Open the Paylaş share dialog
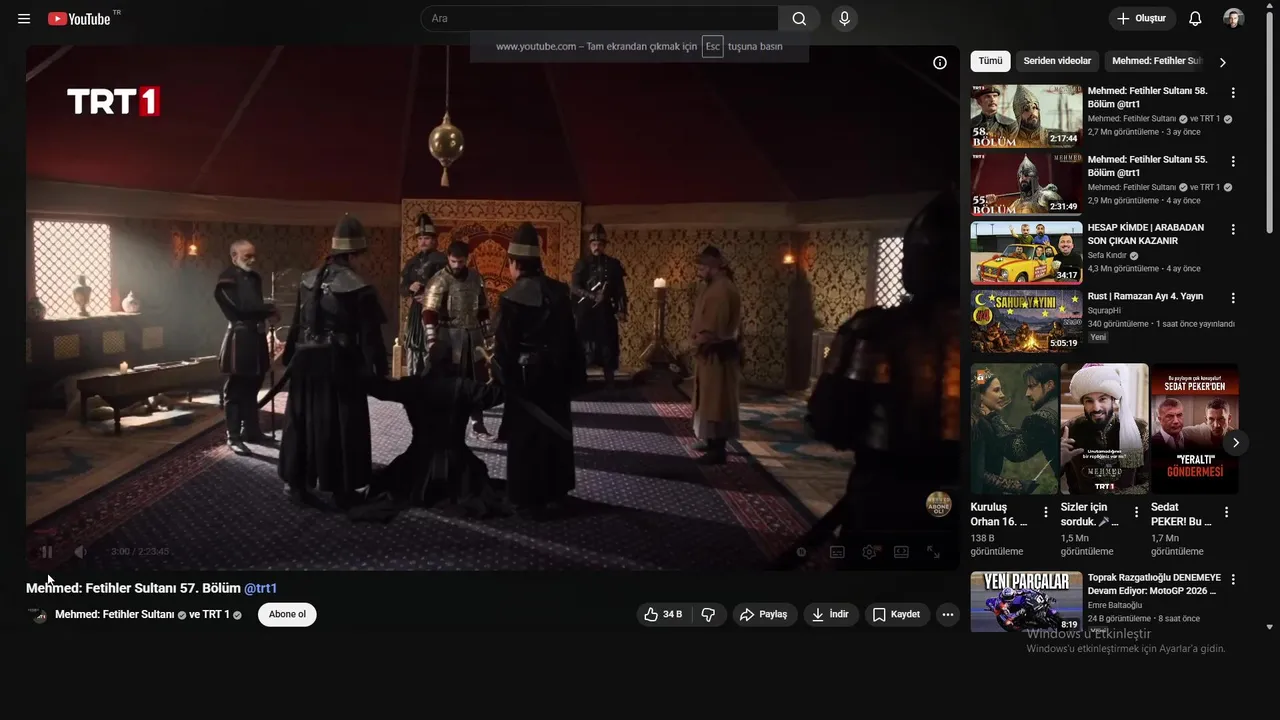1280x720 pixels. coord(764,615)
